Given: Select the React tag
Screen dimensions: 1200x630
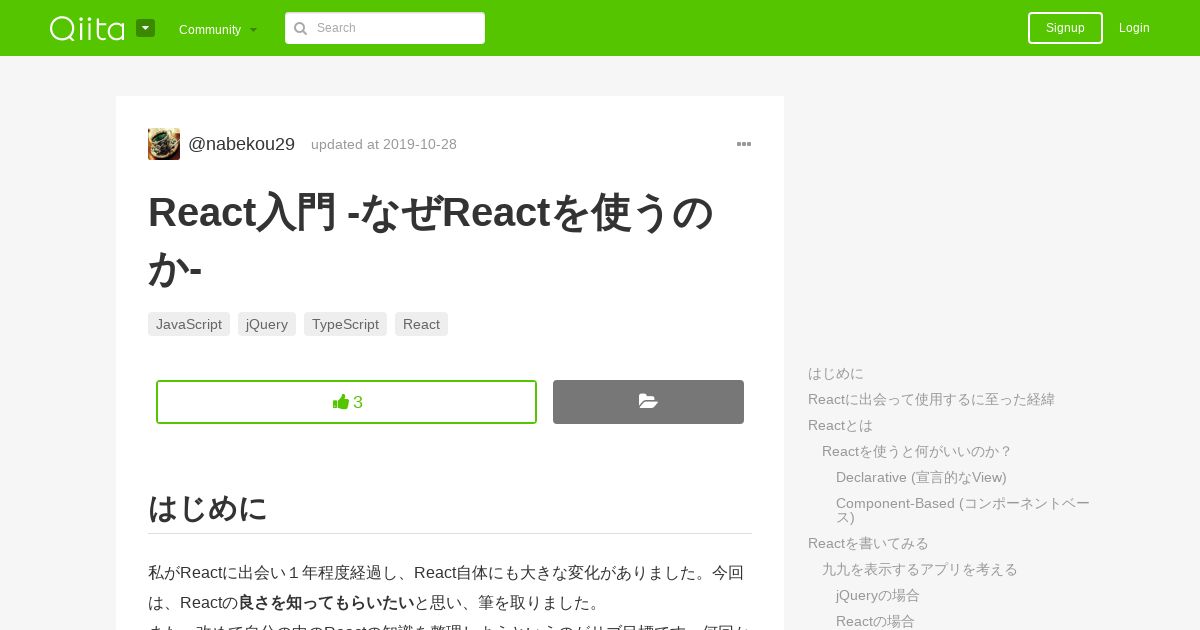Looking at the screenshot, I should pos(421,324).
